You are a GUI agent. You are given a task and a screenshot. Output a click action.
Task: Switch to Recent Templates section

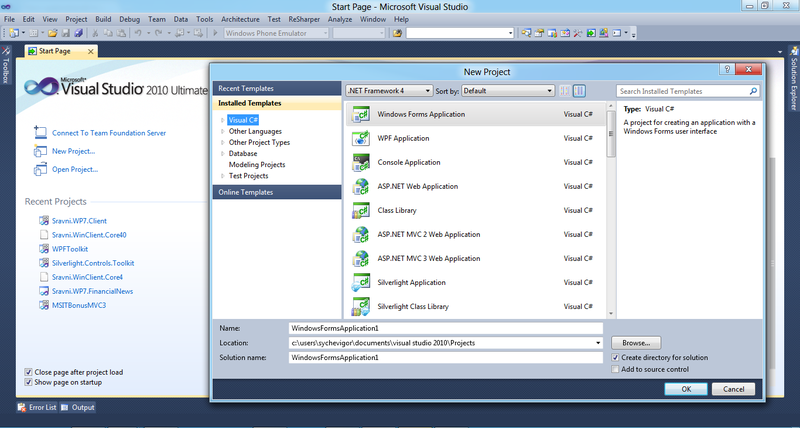[277, 88]
